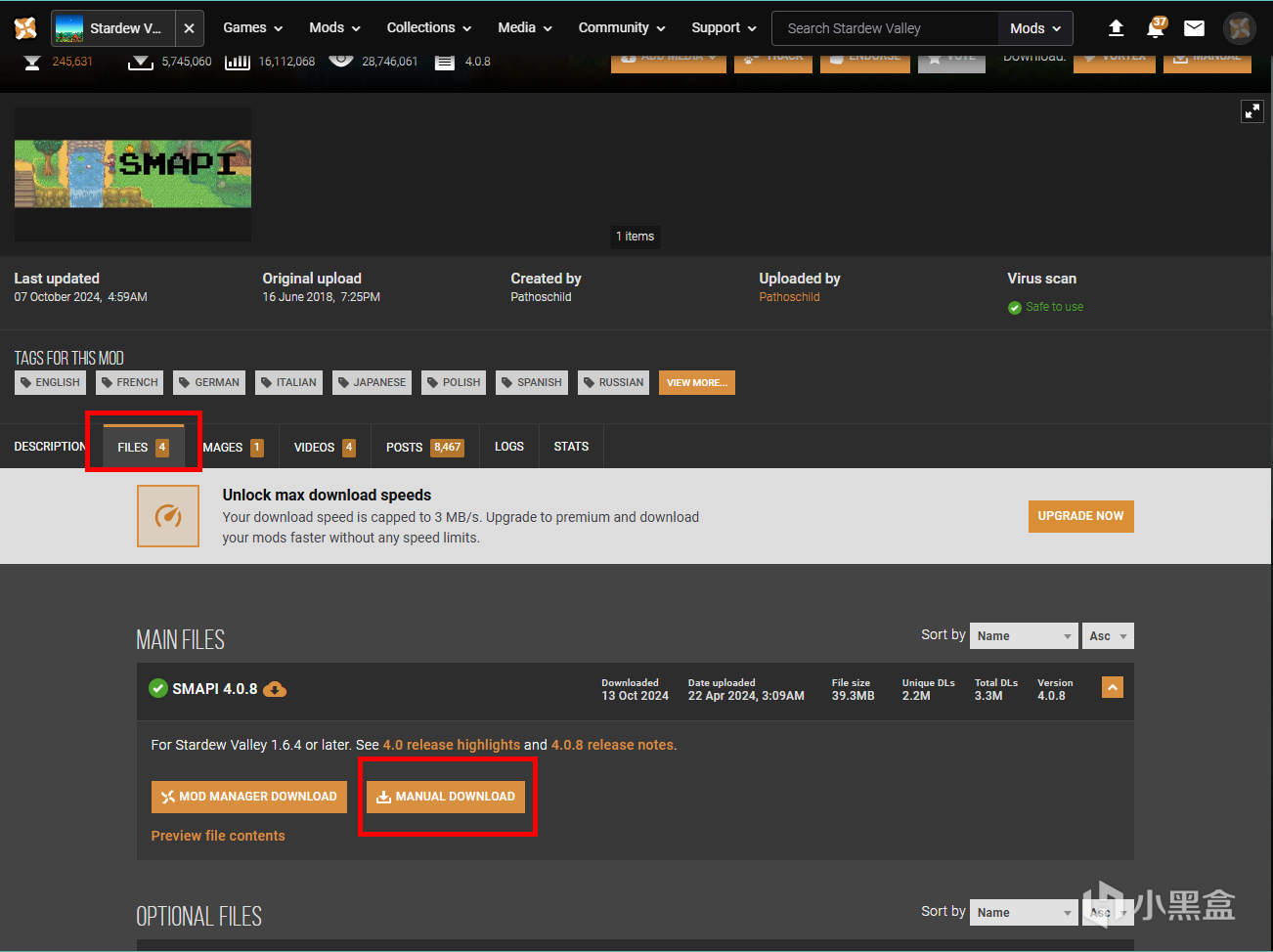Open the user profile avatar
The height and width of the screenshot is (952, 1273).
(x=1240, y=28)
